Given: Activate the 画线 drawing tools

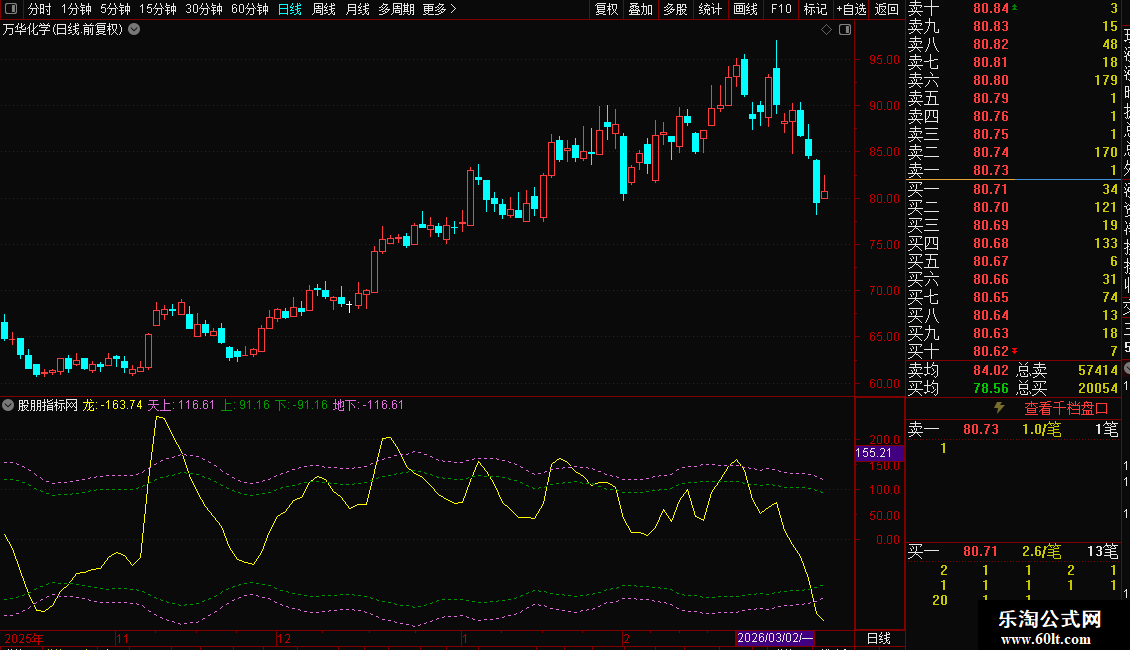Looking at the screenshot, I should tap(745, 9).
